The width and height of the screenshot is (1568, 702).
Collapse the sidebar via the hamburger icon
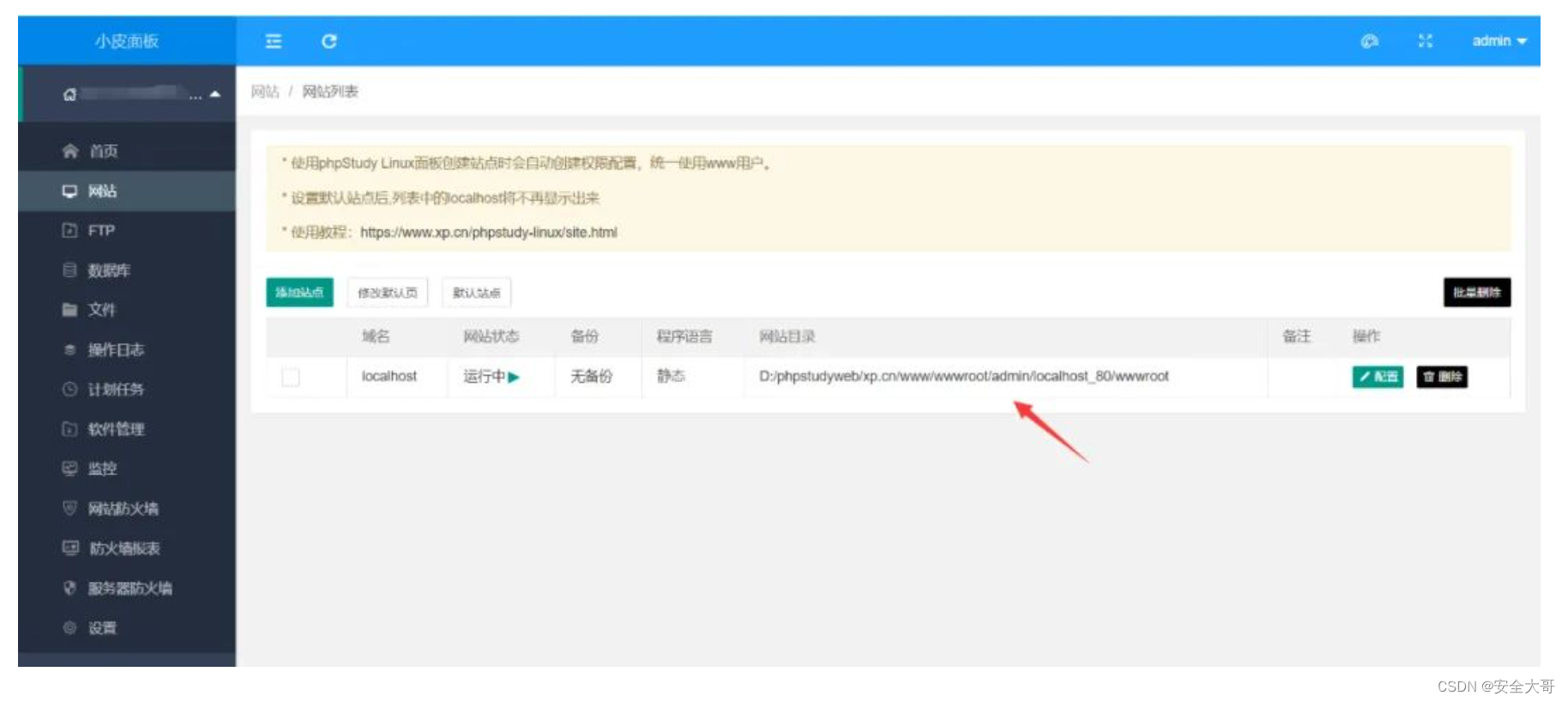[x=274, y=41]
